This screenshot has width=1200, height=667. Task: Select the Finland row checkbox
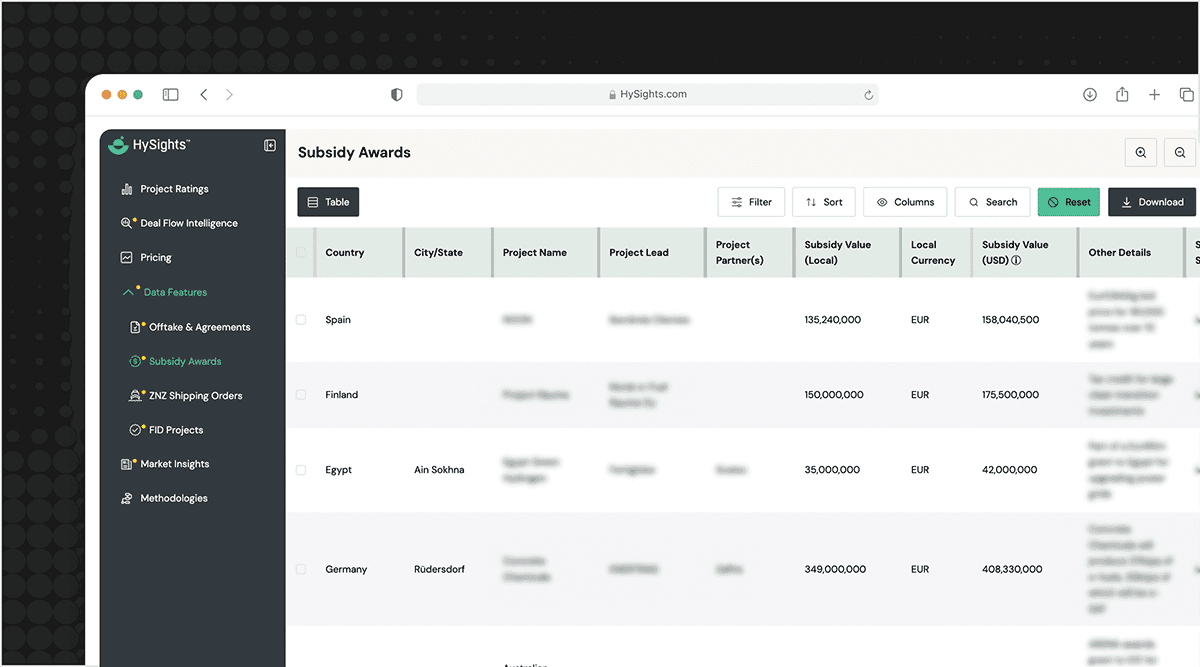[301, 395]
